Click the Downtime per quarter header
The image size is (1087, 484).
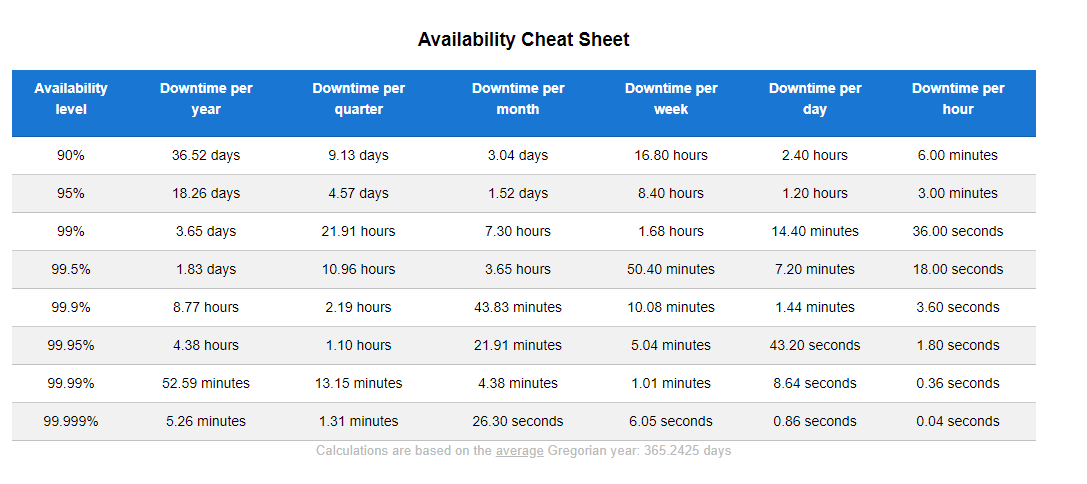(358, 99)
